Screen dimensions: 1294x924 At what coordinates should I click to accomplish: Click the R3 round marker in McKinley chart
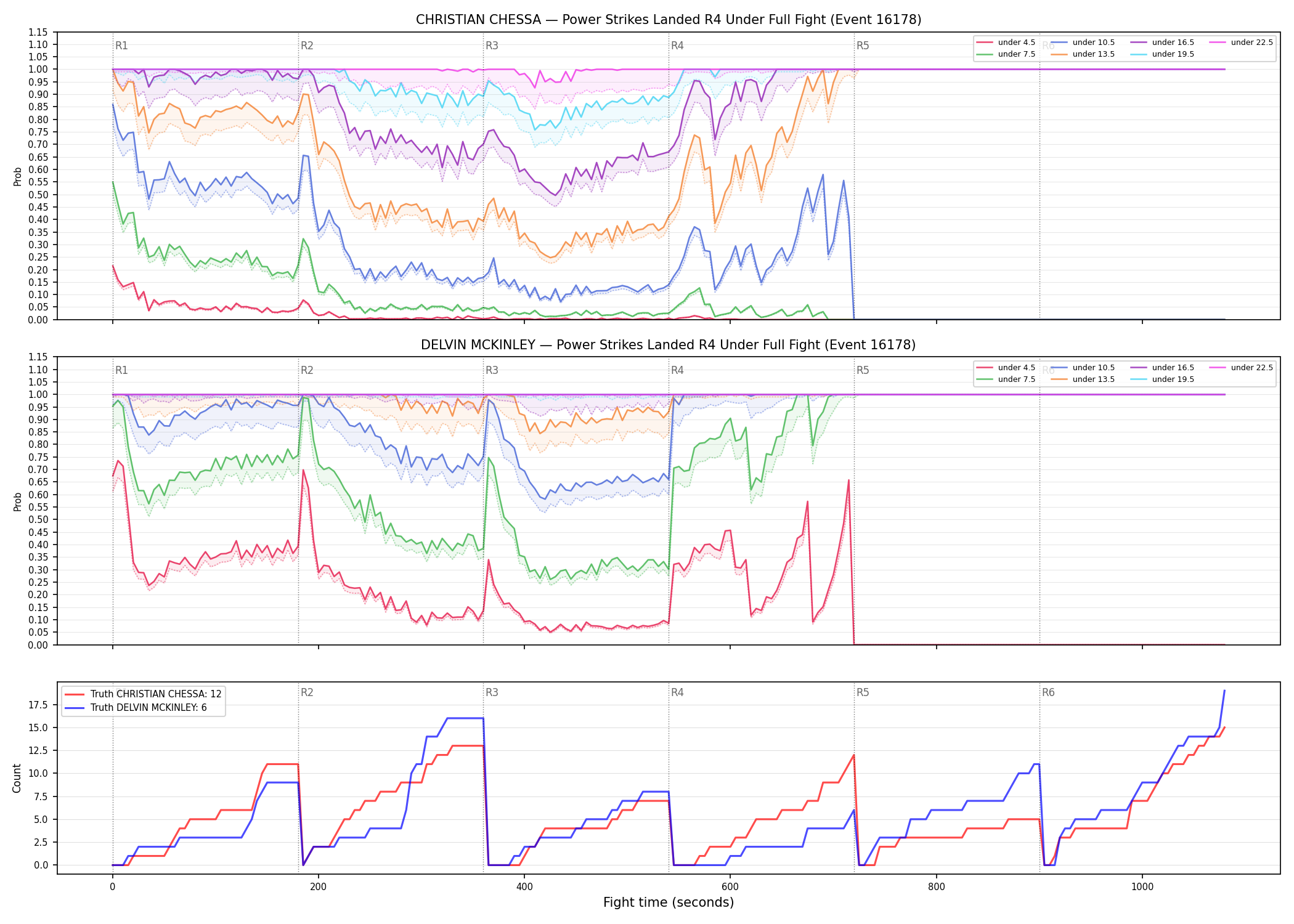click(x=492, y=370)
